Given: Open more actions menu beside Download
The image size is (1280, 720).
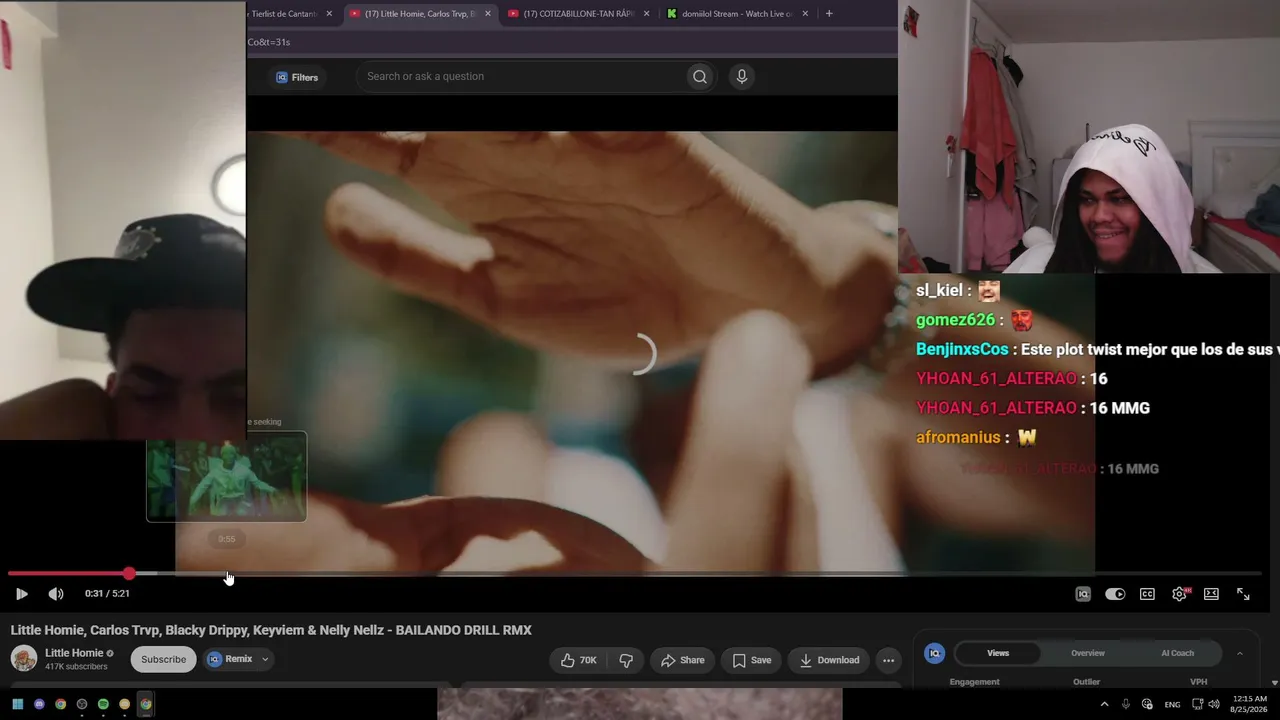Looking at the screenshot, I should click(x=888, y=660).
